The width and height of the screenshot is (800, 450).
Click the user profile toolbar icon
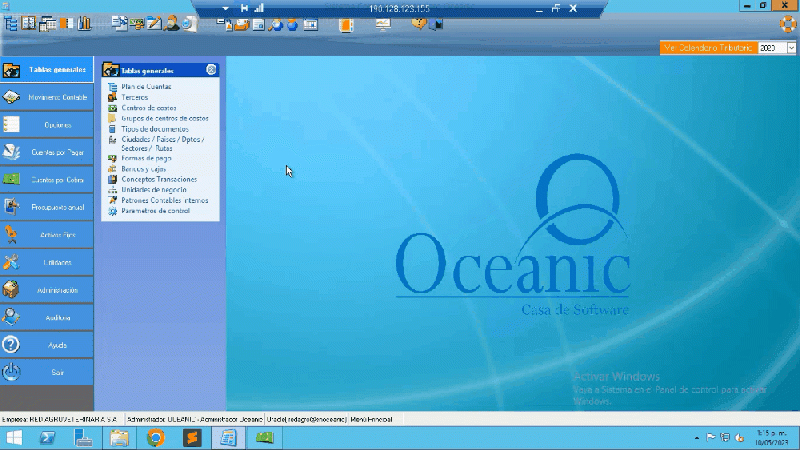pyautogui.click(x=172, y=22)
